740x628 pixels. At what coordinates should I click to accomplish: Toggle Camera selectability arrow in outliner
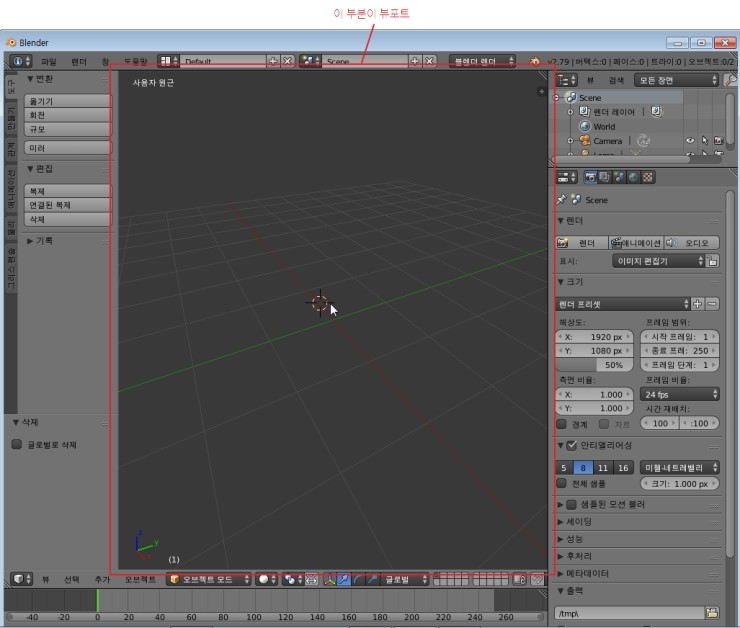(705, 140)
